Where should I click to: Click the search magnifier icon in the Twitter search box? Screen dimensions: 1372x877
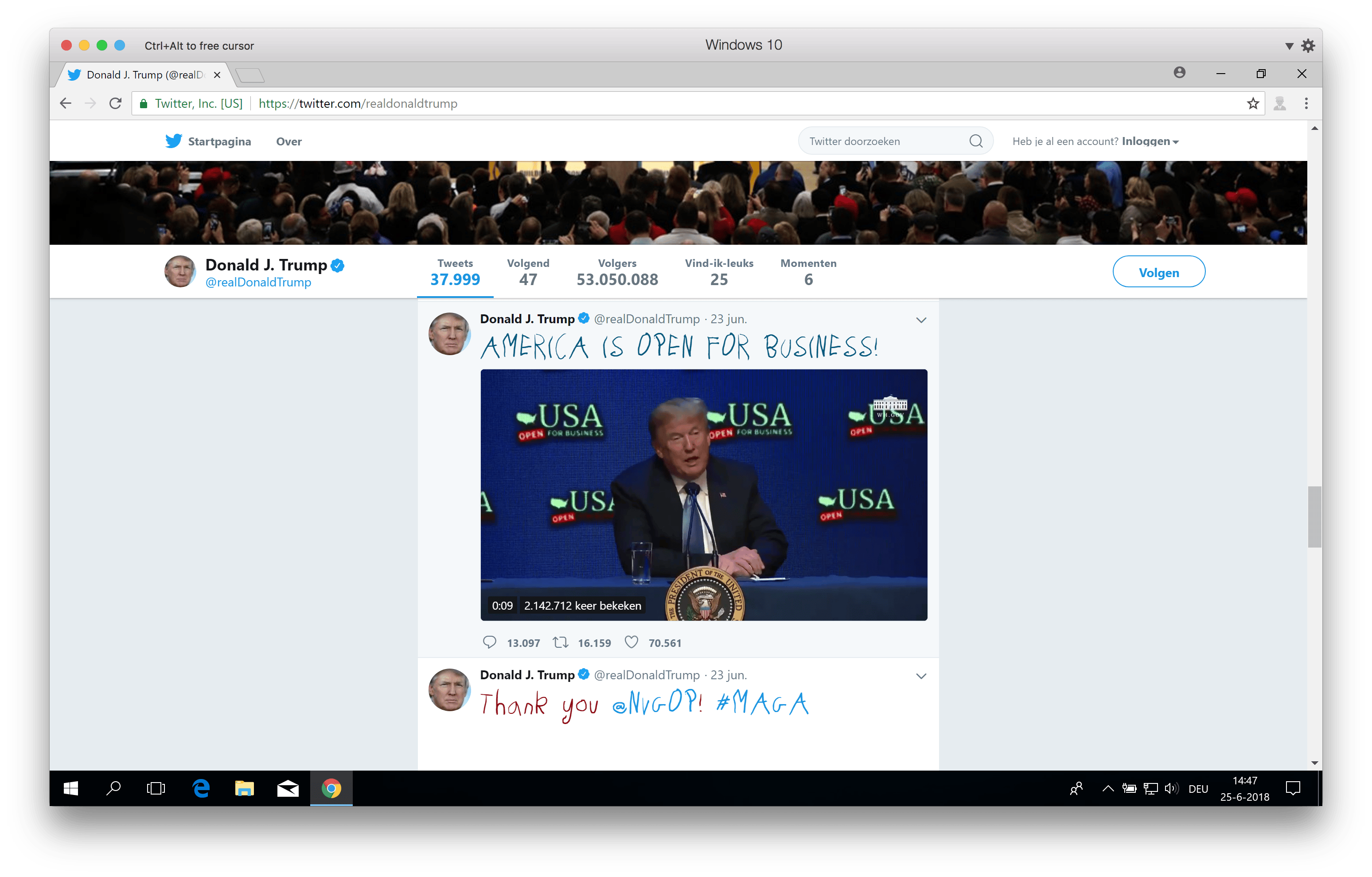pos(975,141)
